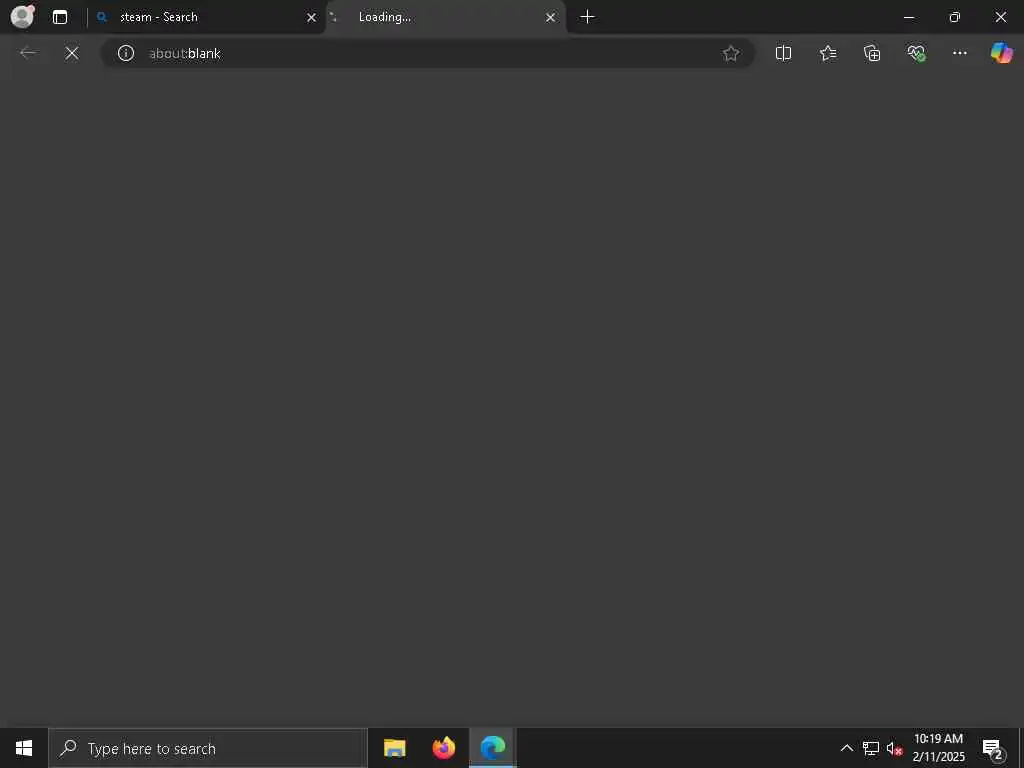The image size is (1024, 768).
Task: Restore down the Edge window
Action: 954,17
